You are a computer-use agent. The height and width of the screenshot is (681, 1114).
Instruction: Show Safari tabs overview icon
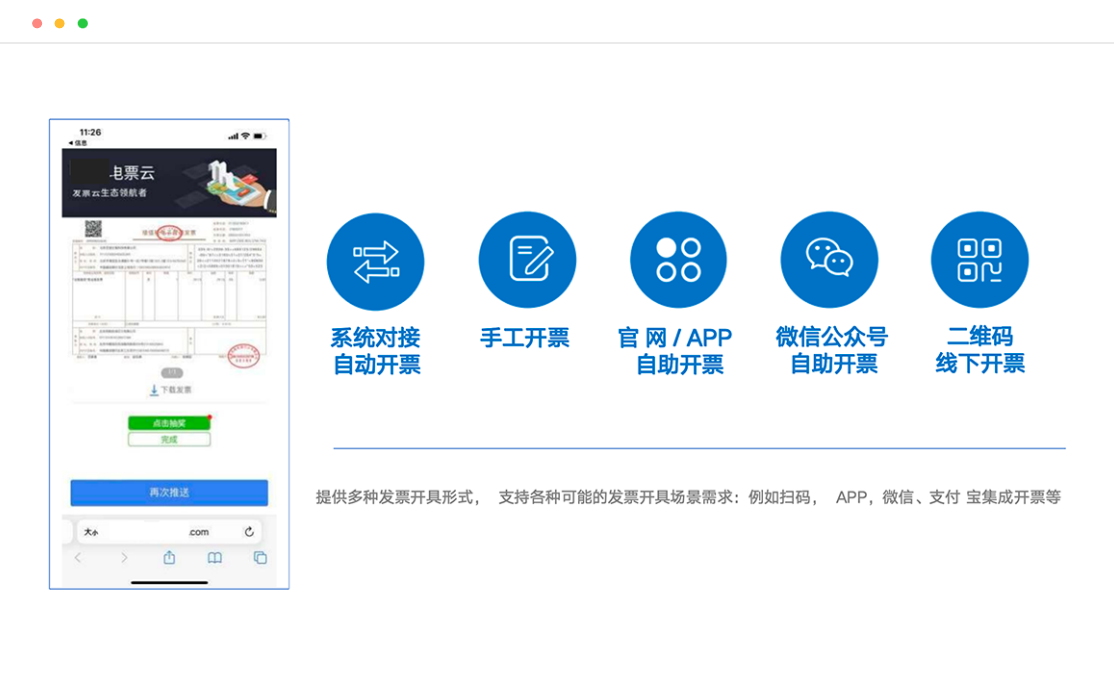260,558
